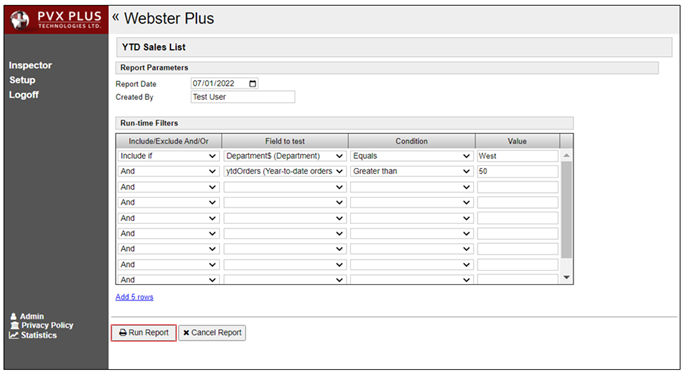Open Setup in the sidebar menu
This screenshot has height=372, width=684.
22,80
